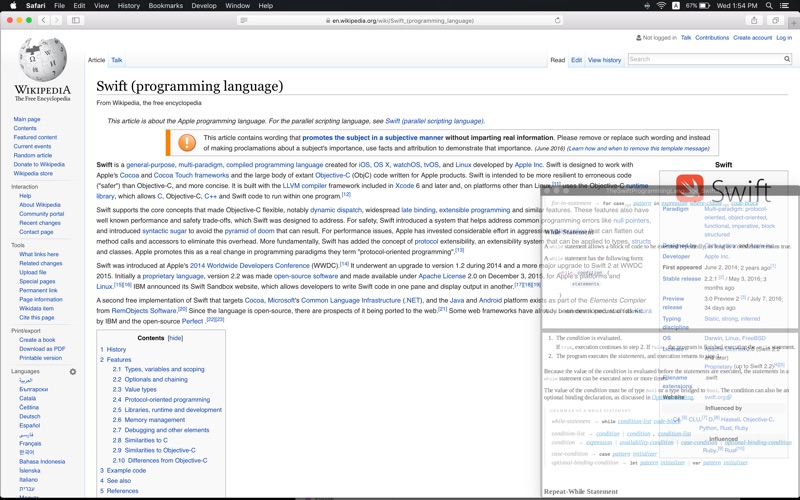The height and width of the screenshot is (500, 800).
Task: Switch to the Talk tab
Action: pyautogui.click(x=117, y=60)
